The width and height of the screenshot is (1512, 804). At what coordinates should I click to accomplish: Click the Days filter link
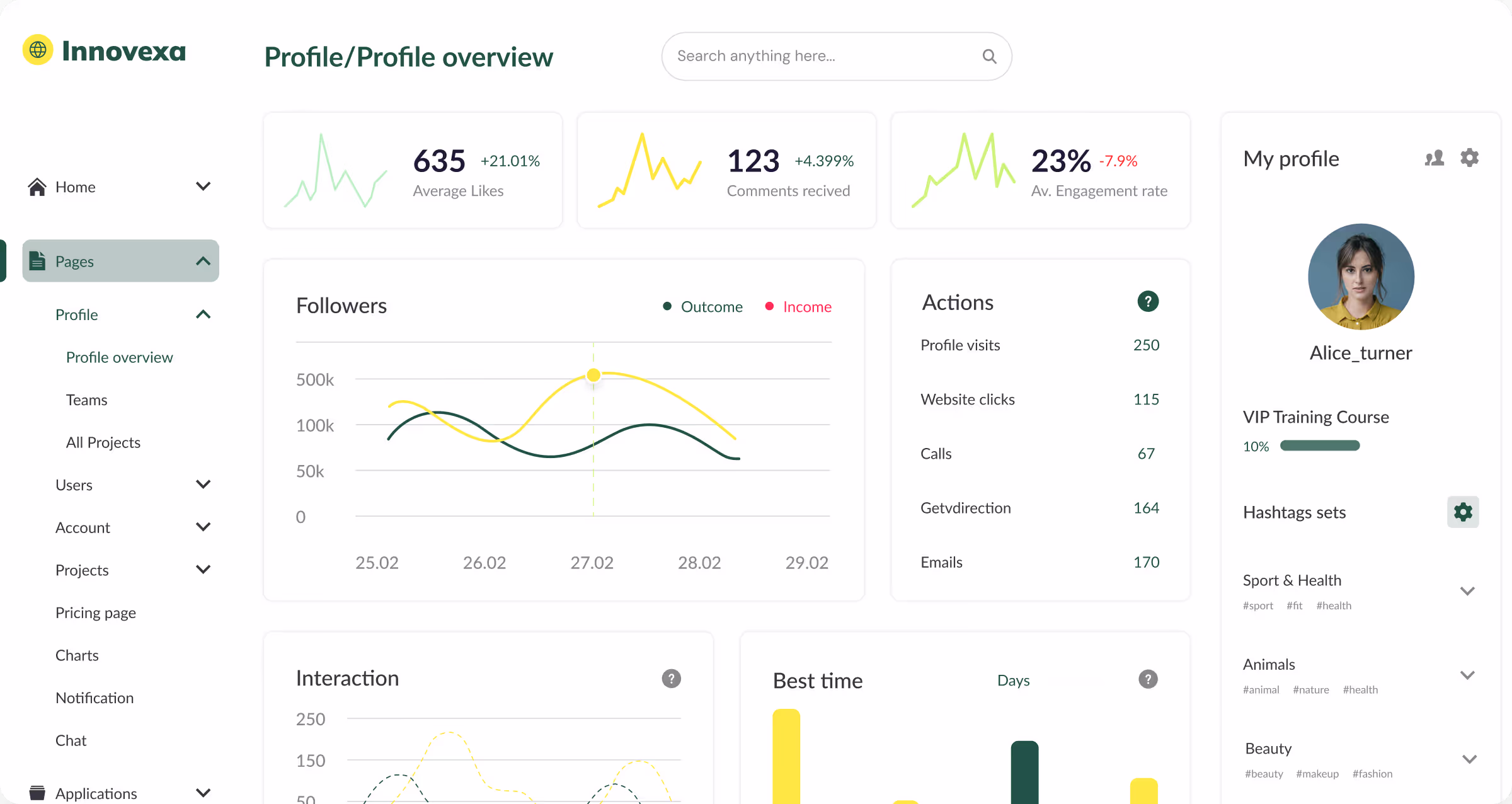1013,681
